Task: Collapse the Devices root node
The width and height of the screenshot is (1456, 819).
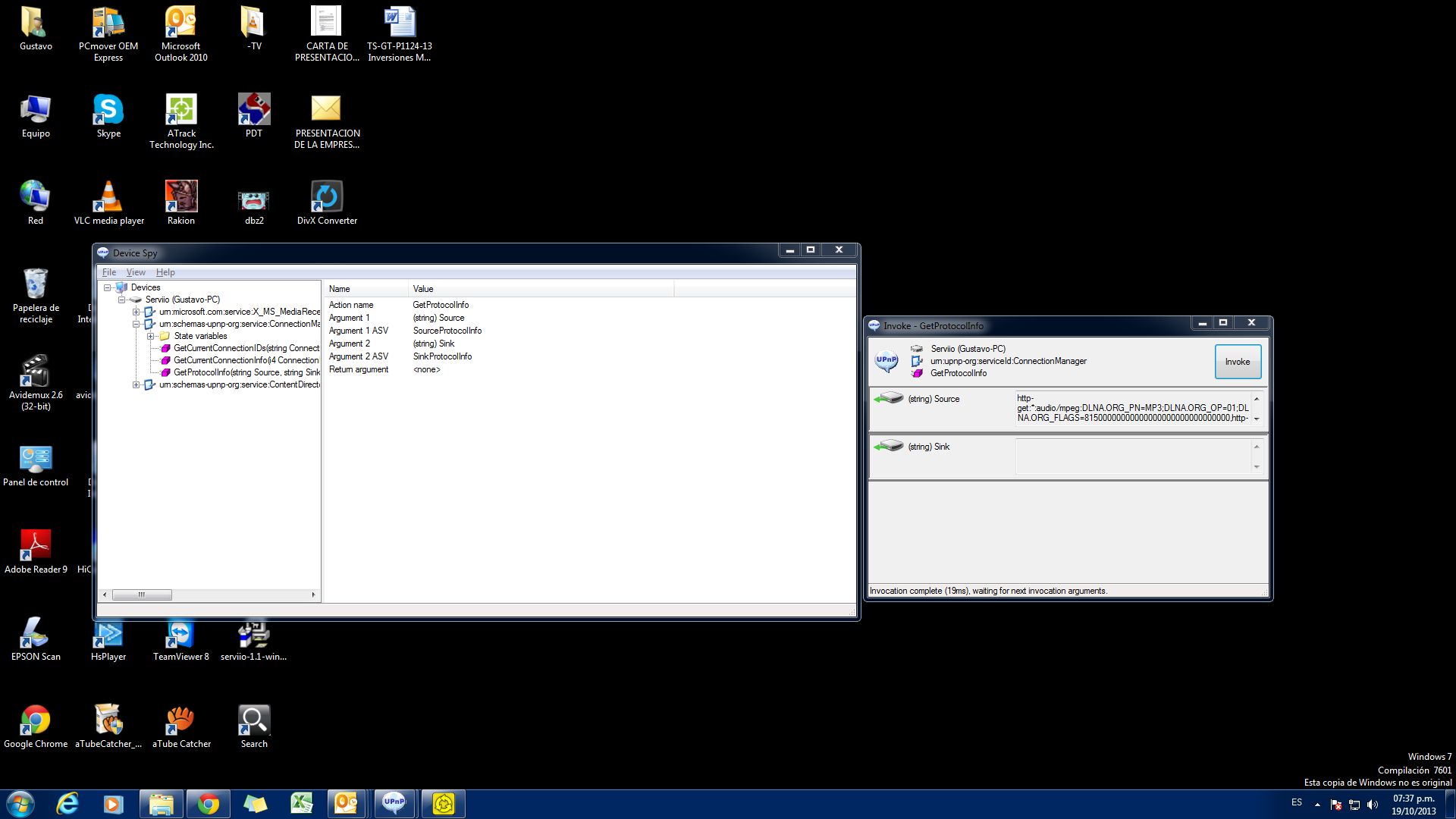Action: [x=108, y=287]
